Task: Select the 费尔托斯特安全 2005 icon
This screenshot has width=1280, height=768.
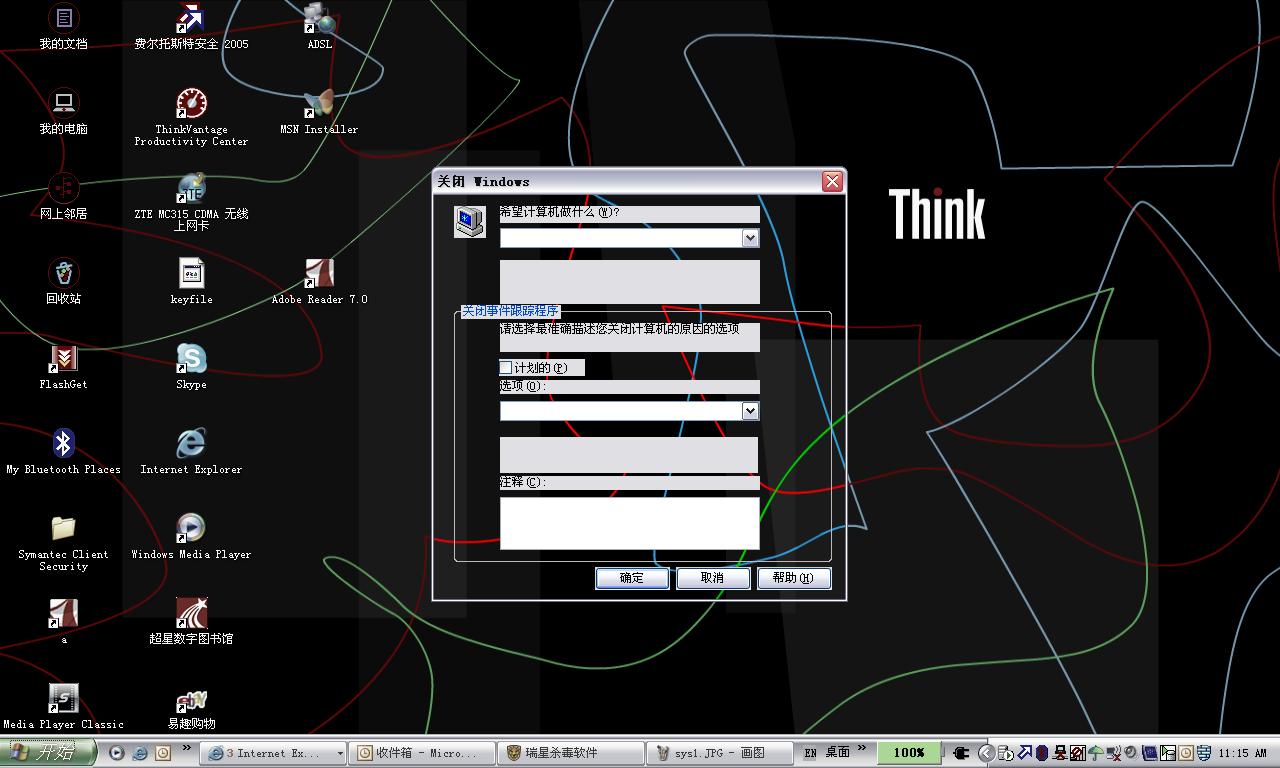Action: [x=191, y=27]
